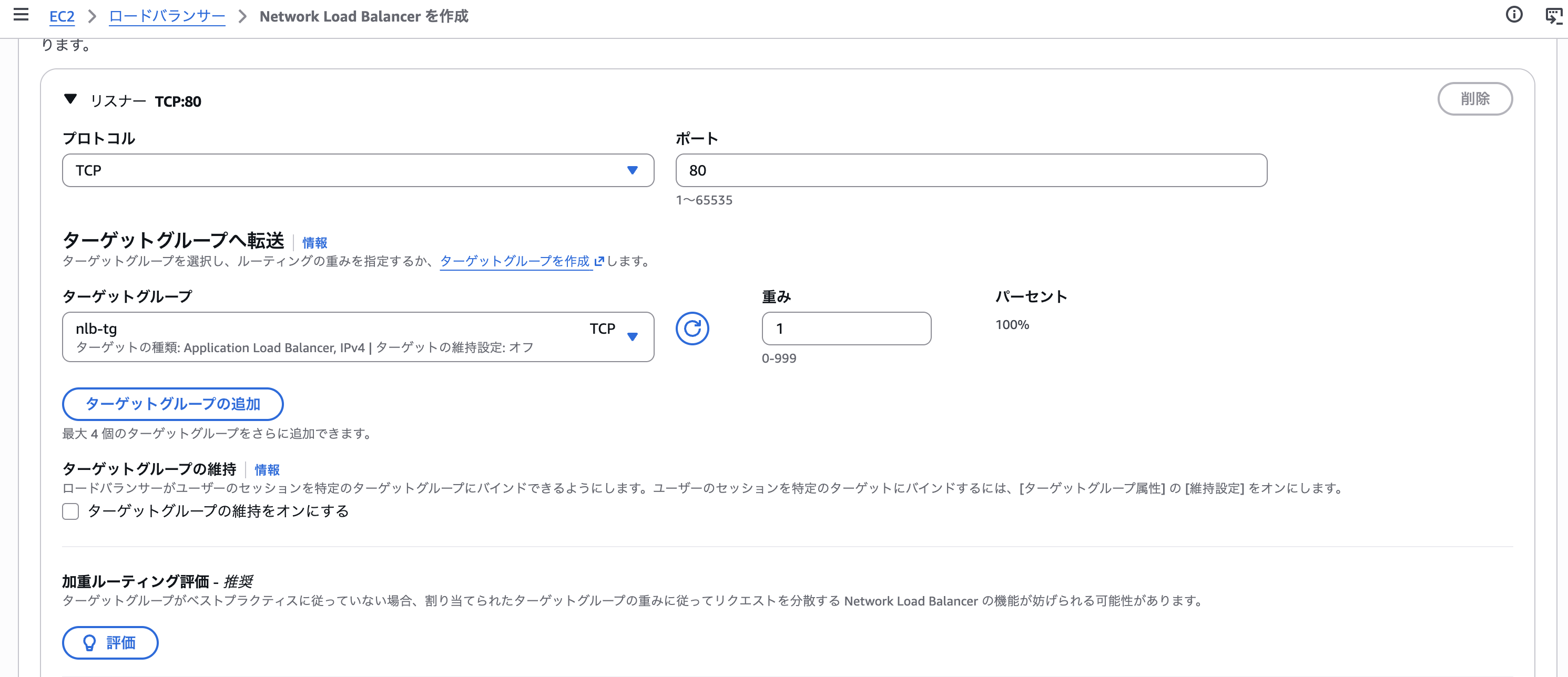The width and height of the screenshot is (1568, 677).
Task: Go to ロードバランサー breadcrumb
Action: [167, 16]
